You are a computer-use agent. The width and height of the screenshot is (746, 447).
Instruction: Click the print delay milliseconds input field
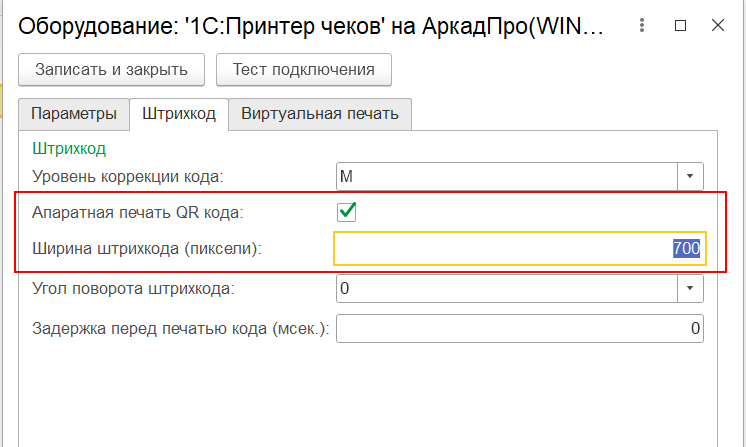tap(519, 327)
